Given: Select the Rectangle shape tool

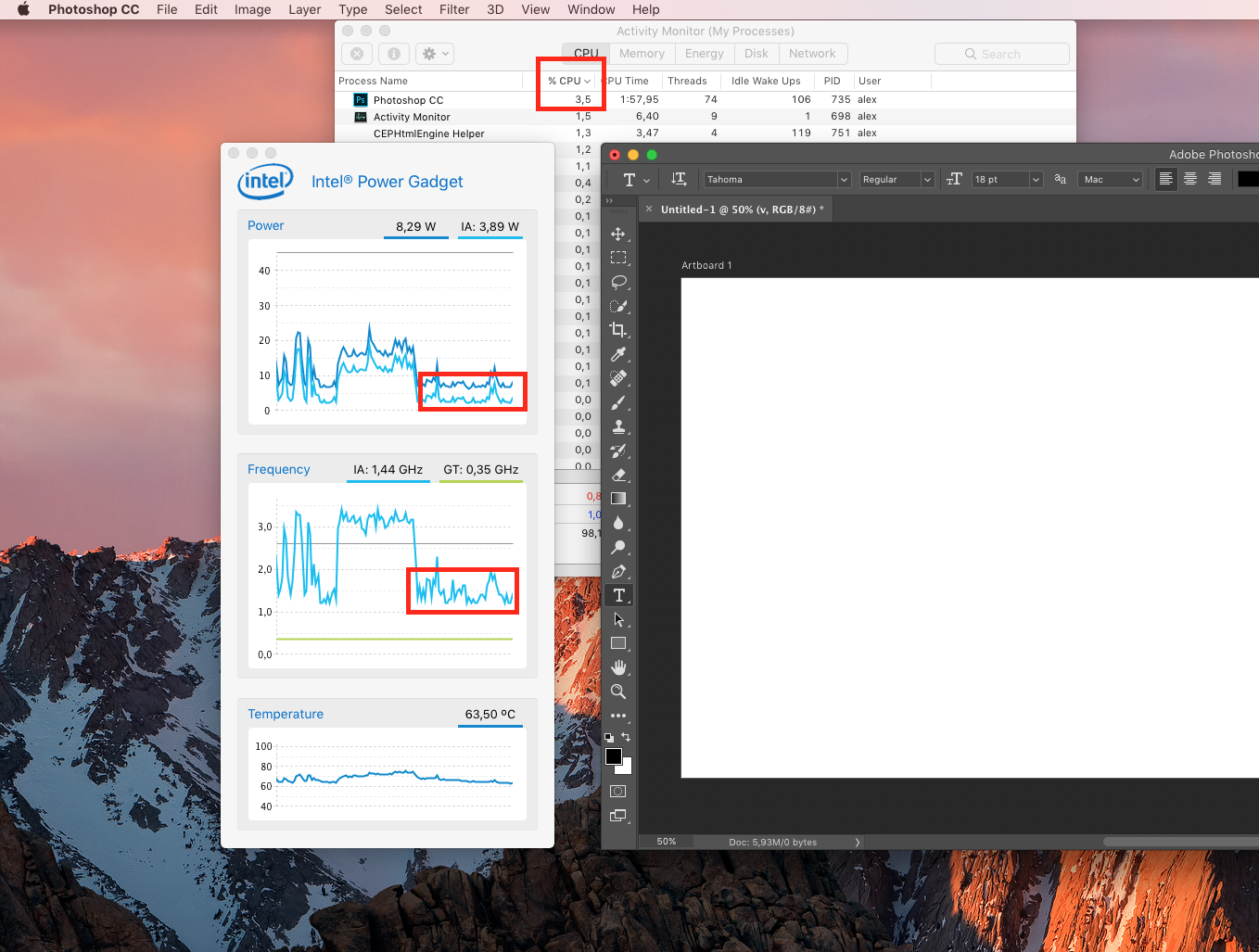Looking at the screenshot, I should [x=618, y=643].
